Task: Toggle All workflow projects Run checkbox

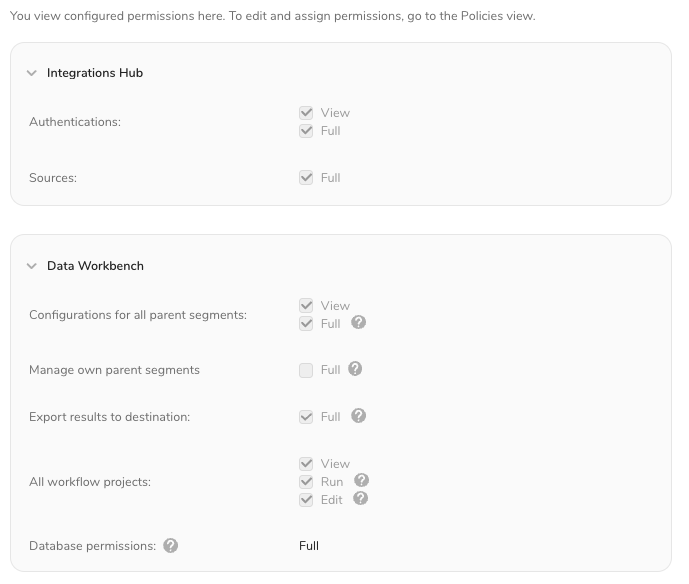Action: [307, 481]
